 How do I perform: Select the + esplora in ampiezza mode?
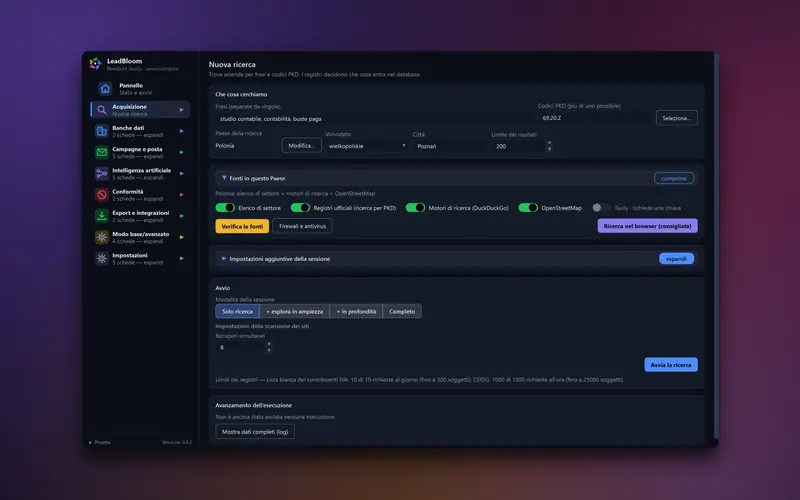coord(294,311)
